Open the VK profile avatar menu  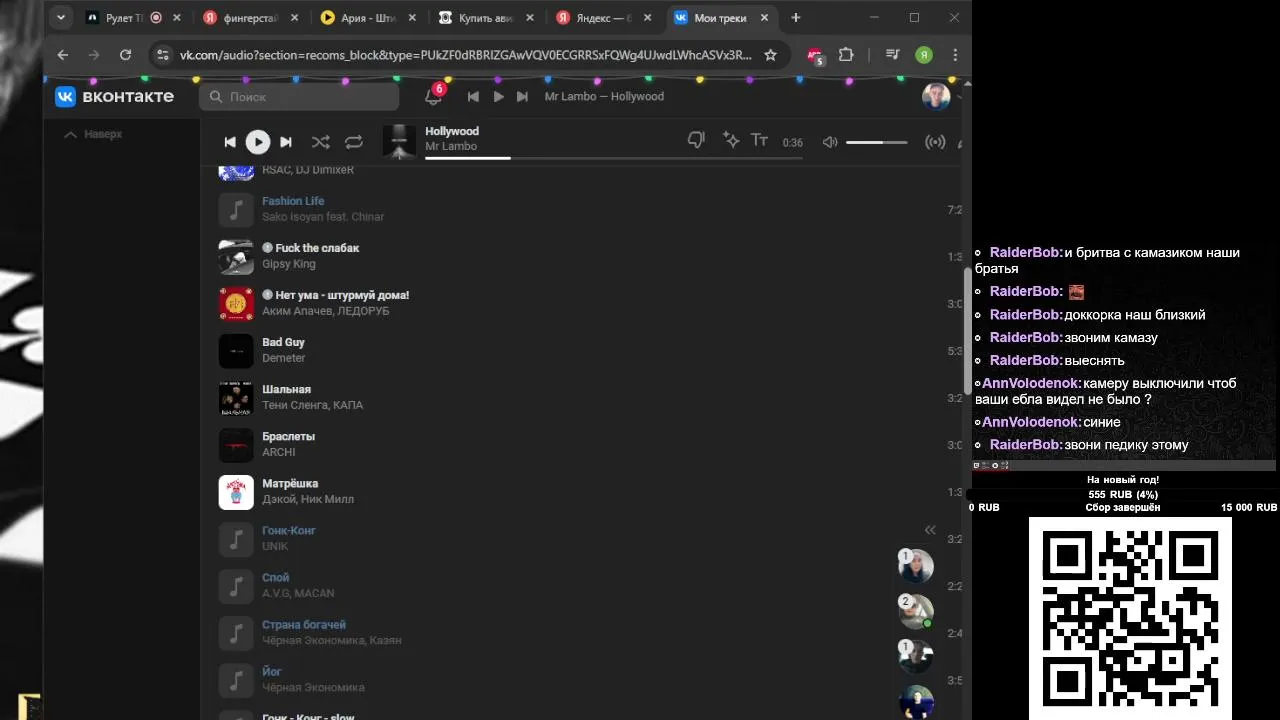936,96
